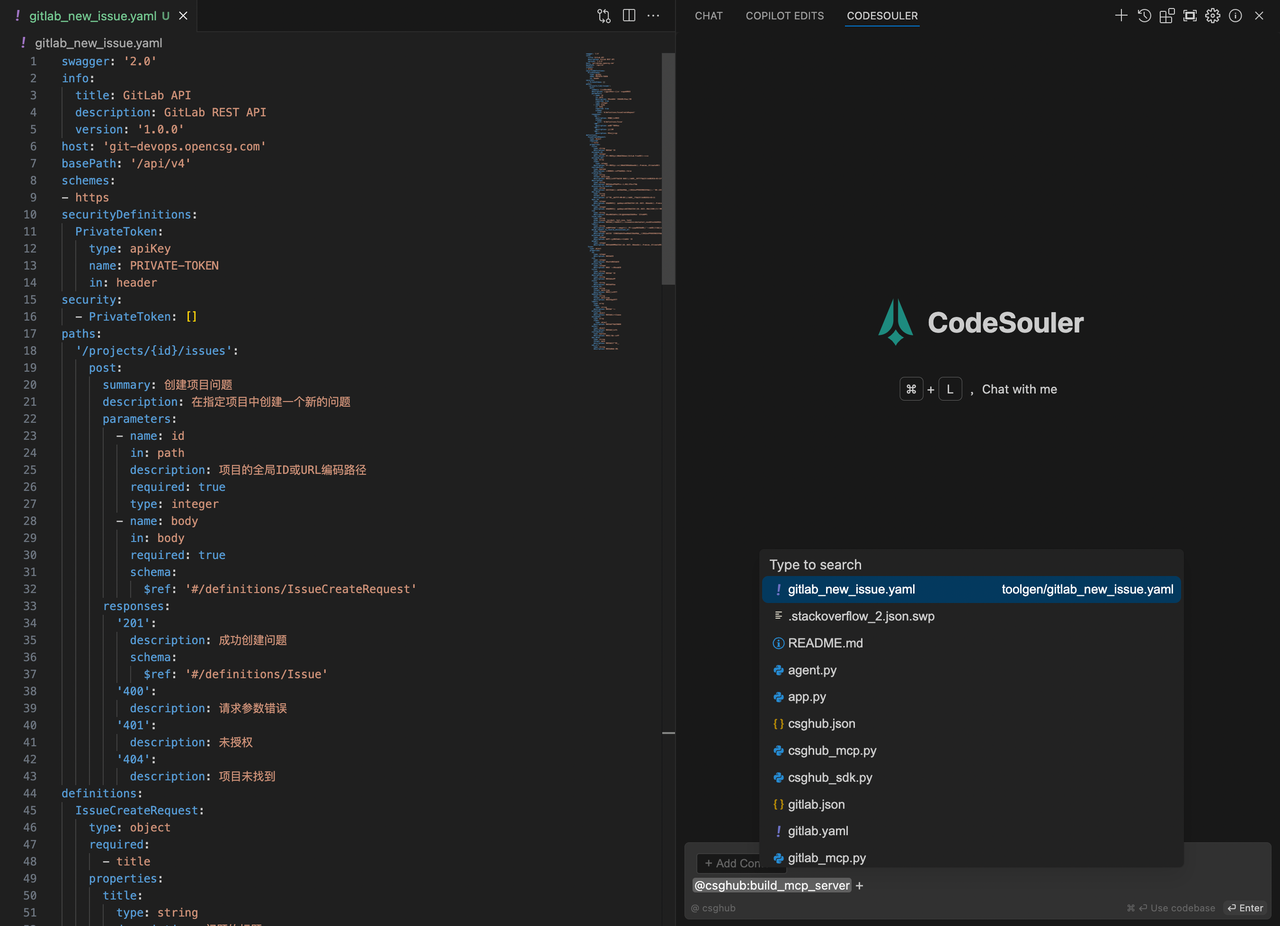Open CodeSouler settings gear
1280x926 pixels.
click(x=1212, y=16)
